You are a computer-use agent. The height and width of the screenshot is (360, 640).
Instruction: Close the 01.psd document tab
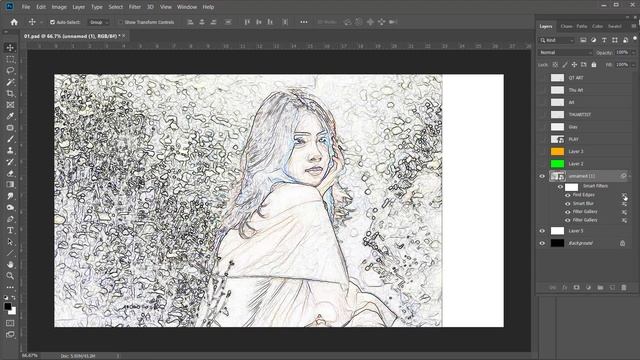tap(124, 36)
